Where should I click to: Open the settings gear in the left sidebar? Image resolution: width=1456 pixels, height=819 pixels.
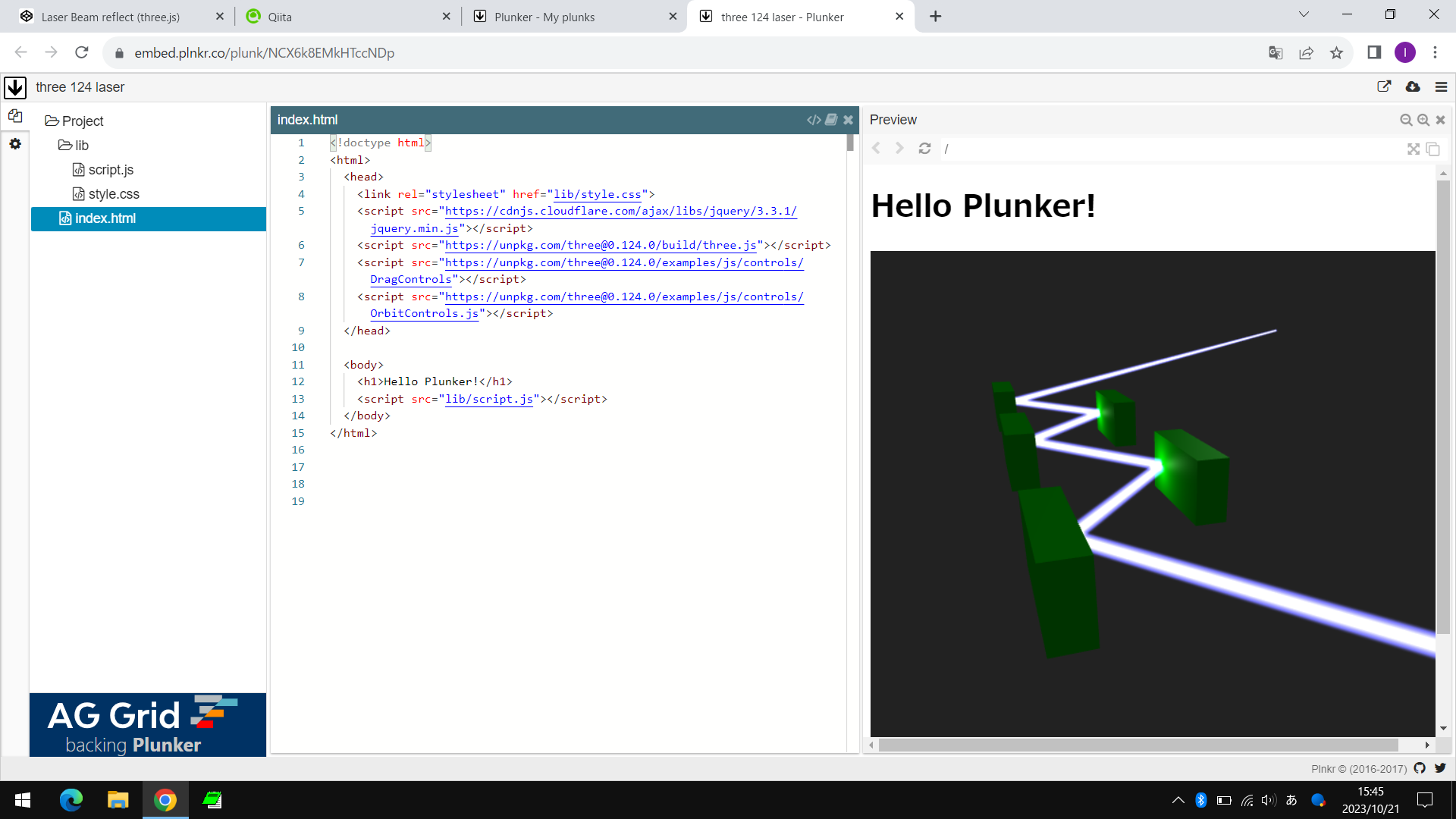pyautogui.click(x=15, y=143)
